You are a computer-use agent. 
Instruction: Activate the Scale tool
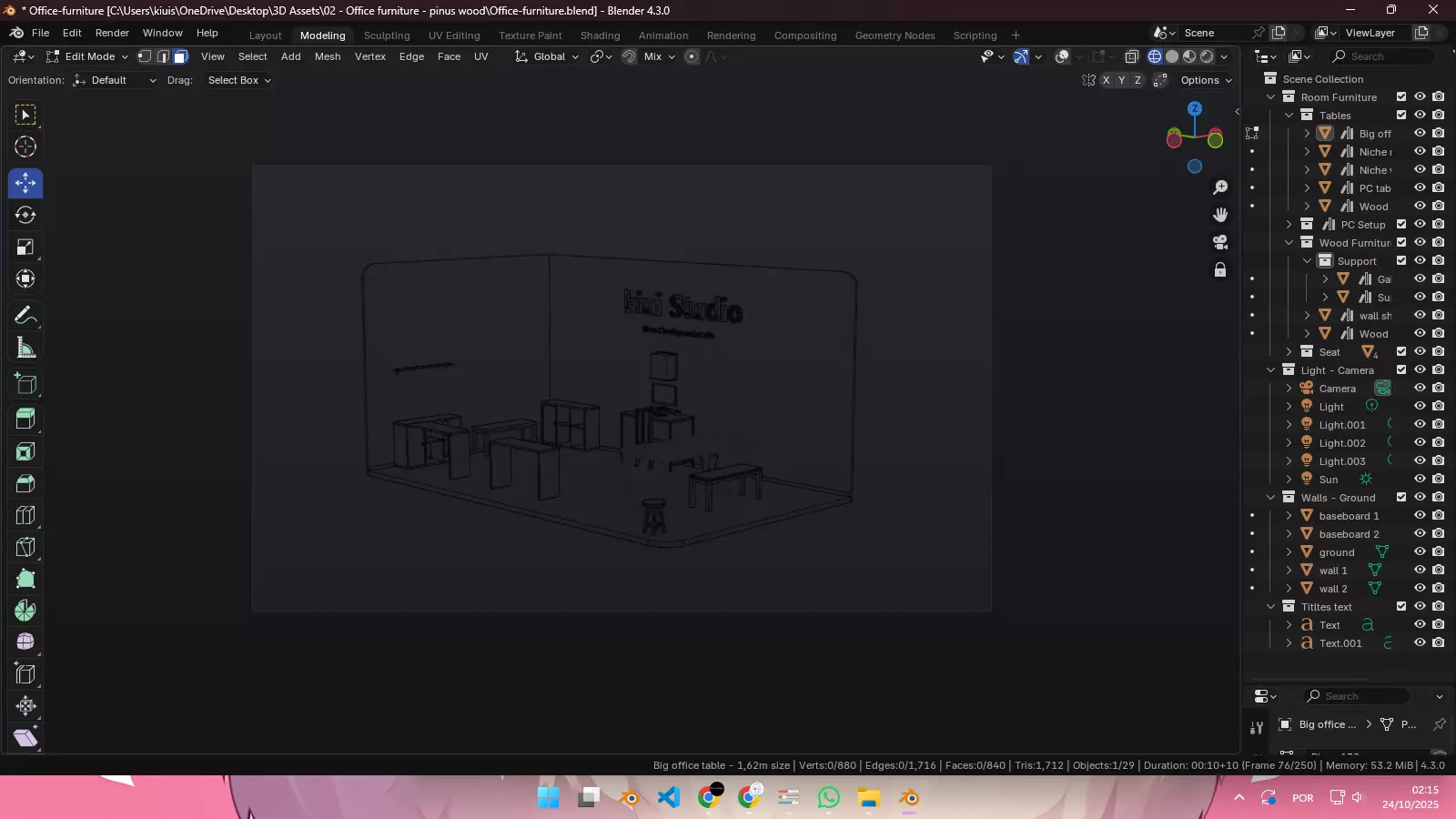click(x=25, y=248)
